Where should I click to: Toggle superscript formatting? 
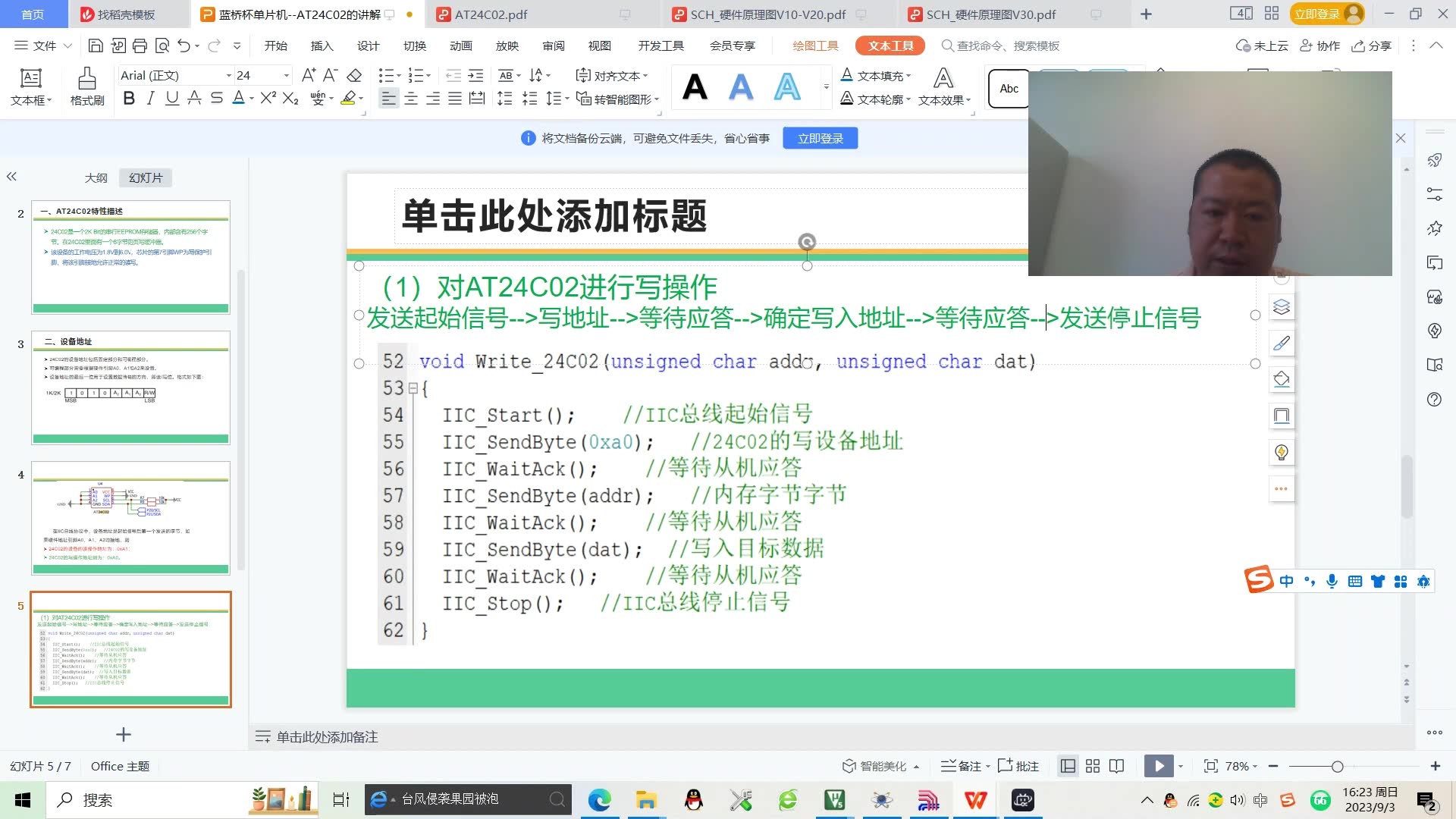pyautogui.click(x=268, y=99)
